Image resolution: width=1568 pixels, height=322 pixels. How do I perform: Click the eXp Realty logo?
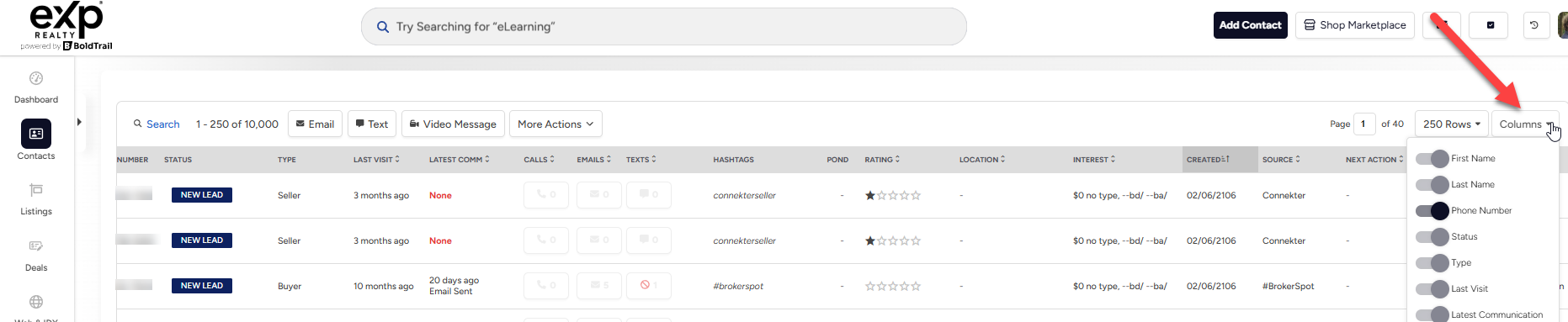(x=66, y=26)
